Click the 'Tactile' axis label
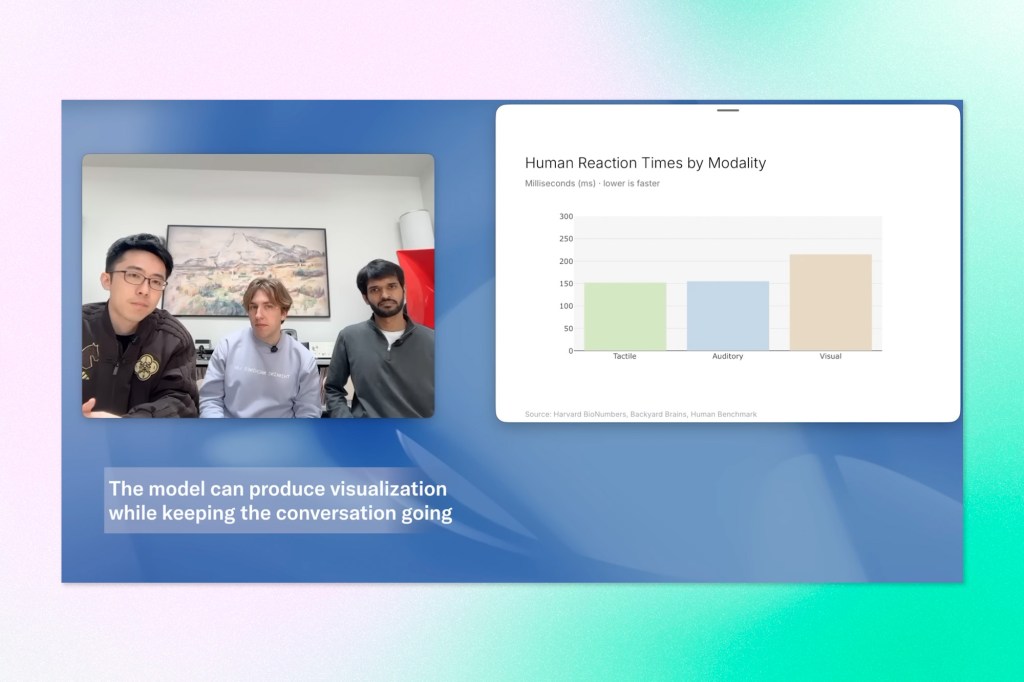The height and width of the screenshot is (682, 1024). [624, 356]
